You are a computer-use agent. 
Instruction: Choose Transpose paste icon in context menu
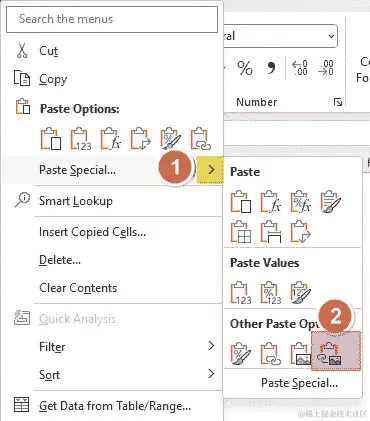pyautogui.click(x=140, y=138)
